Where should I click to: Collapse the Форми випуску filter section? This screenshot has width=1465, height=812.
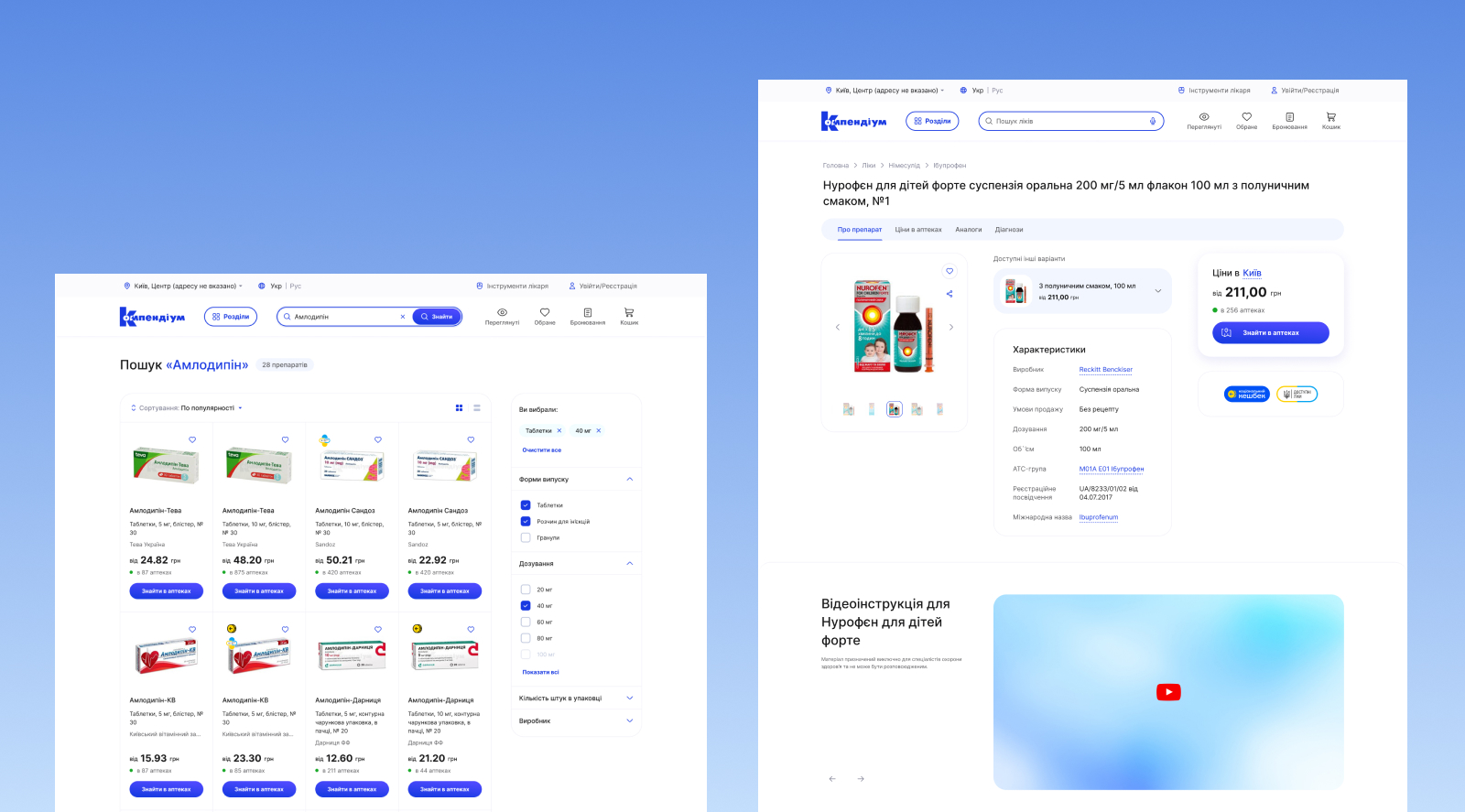630,479
